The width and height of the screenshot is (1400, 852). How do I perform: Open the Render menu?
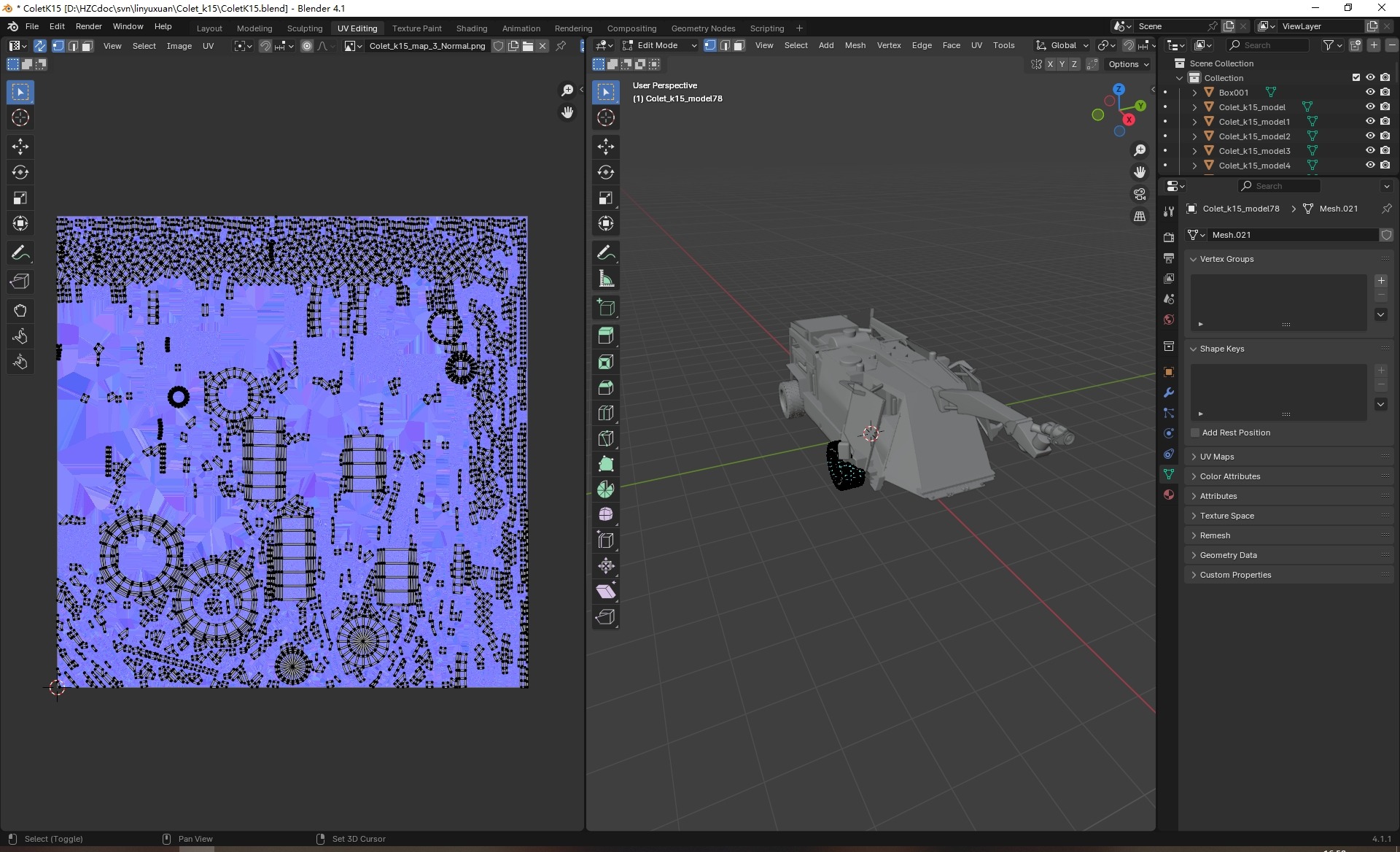click(89, 26)
